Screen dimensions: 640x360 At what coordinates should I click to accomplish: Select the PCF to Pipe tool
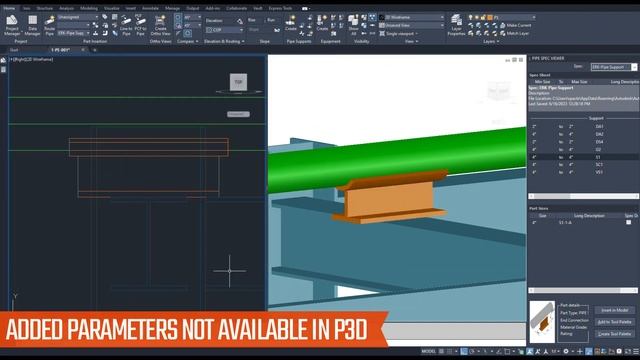[x=140, y=25]
